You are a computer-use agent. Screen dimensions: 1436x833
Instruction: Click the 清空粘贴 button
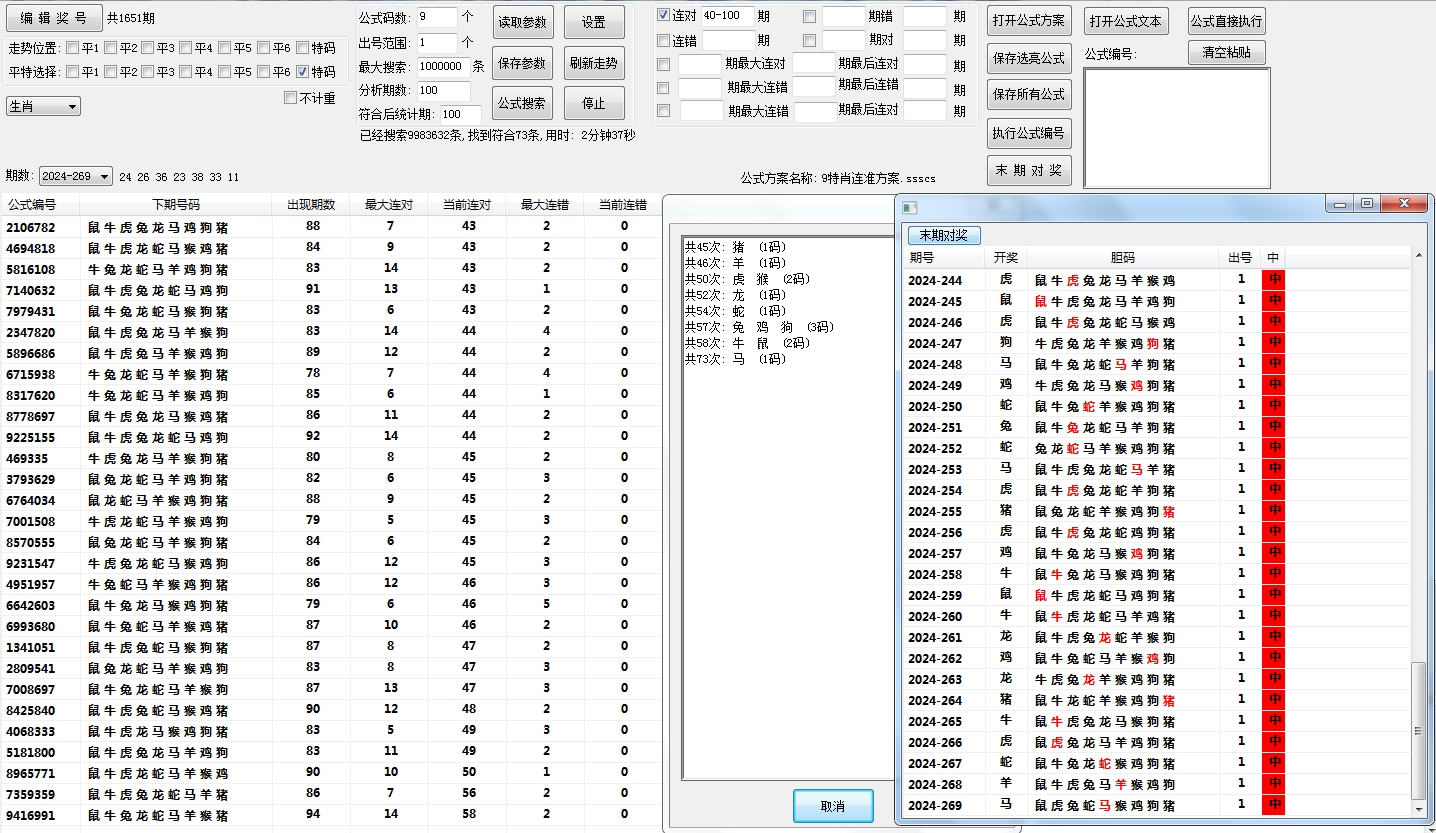click(1227, 53)
